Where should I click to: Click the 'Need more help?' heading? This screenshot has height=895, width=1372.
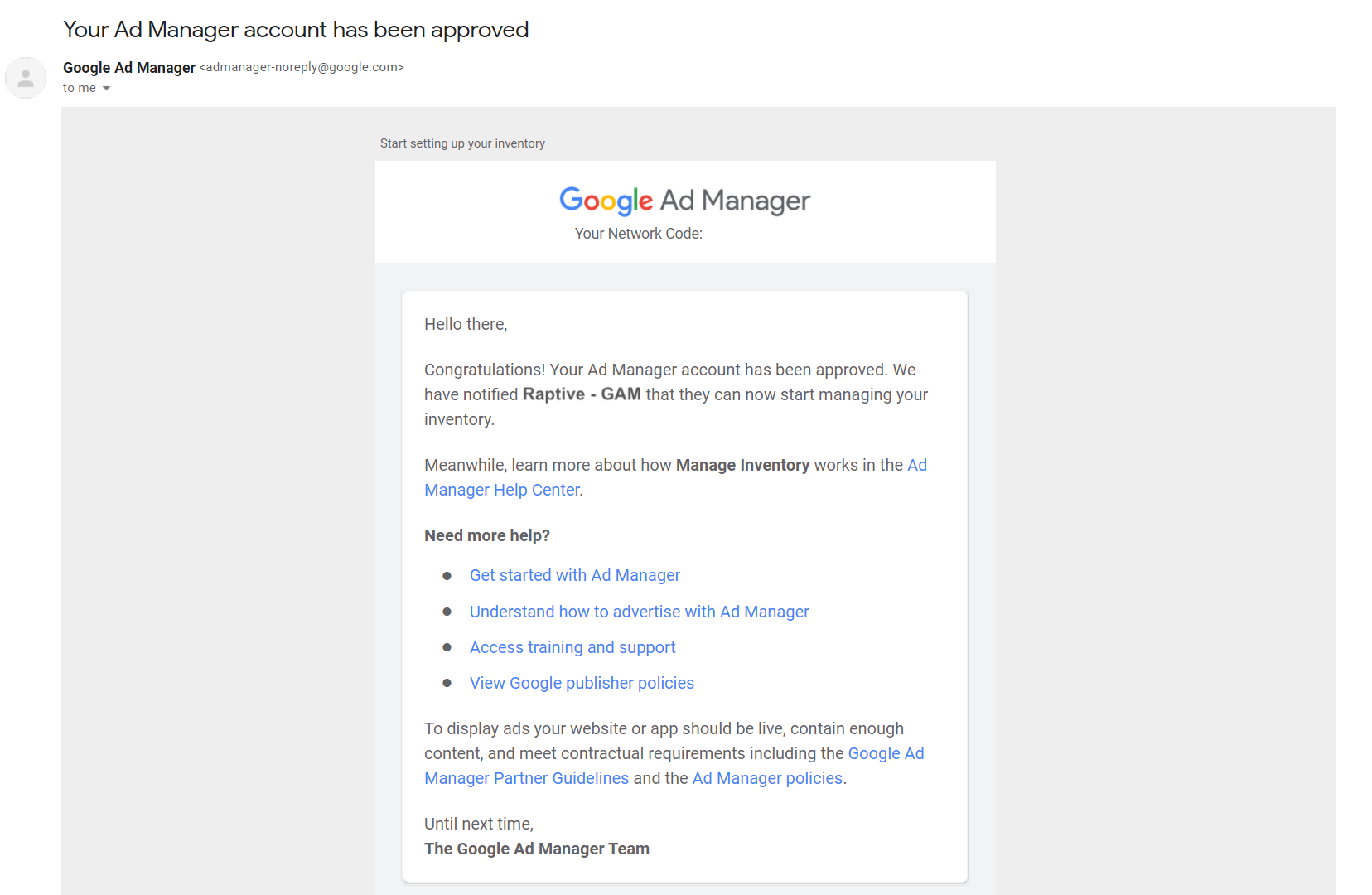[487, 535]
